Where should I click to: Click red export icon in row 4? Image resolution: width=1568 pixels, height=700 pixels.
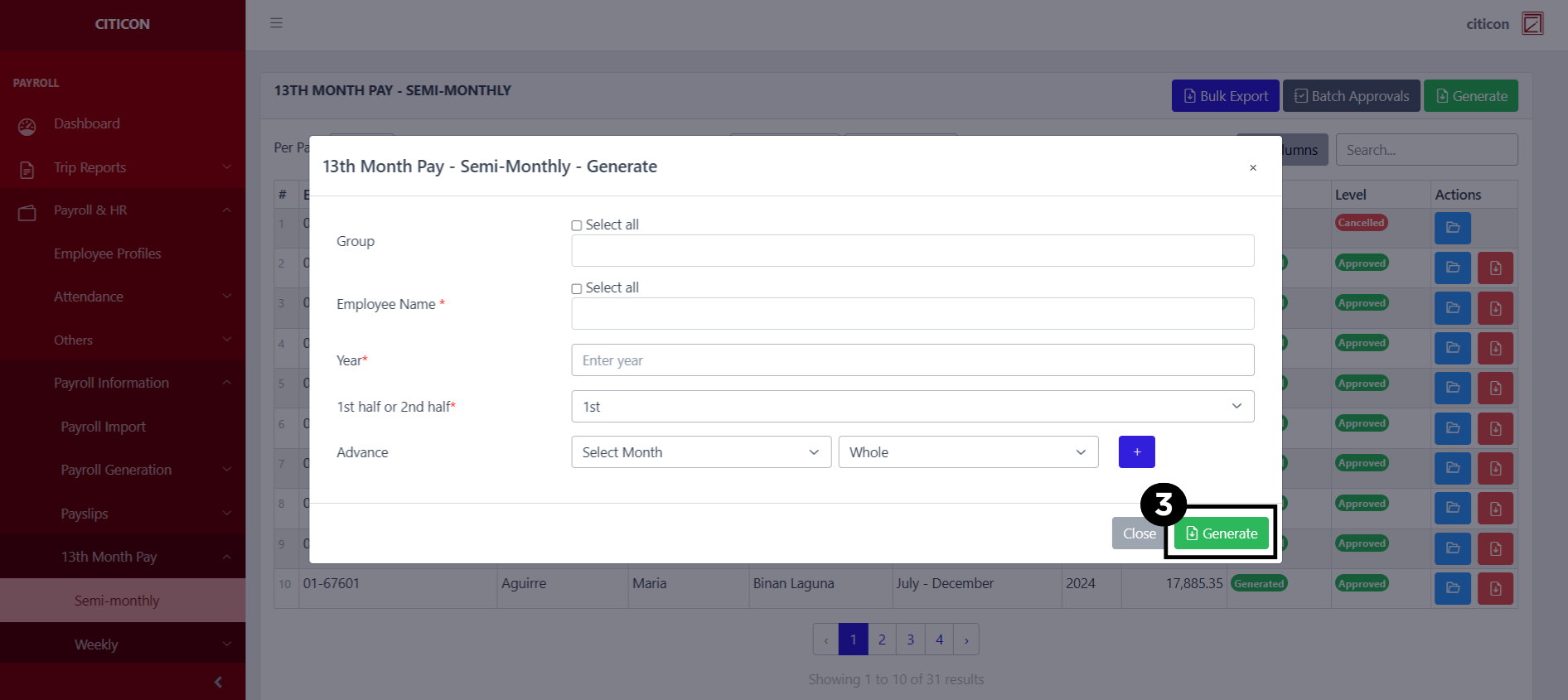(1495, 348)
